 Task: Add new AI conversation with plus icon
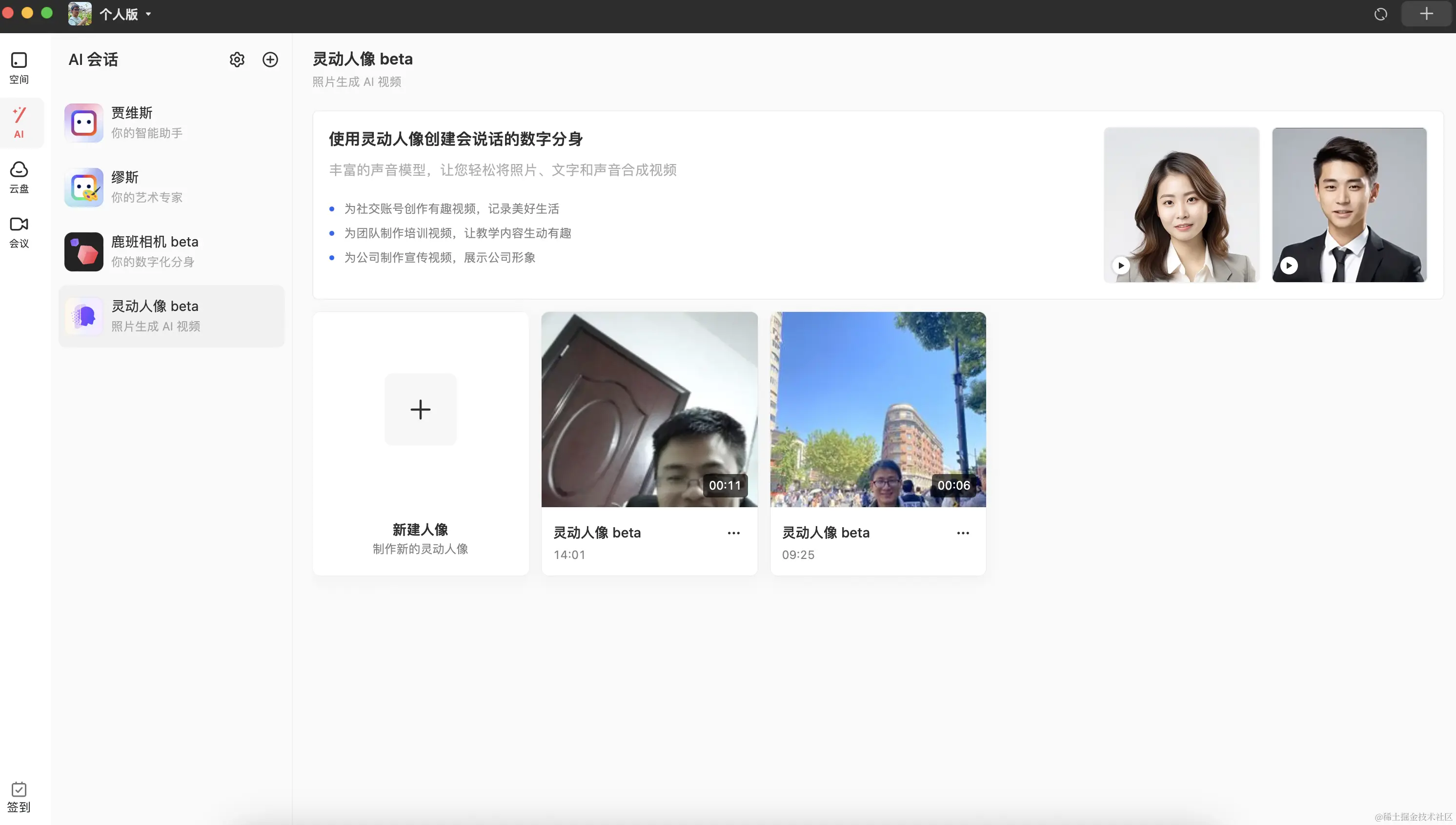(x=270, y=60)
